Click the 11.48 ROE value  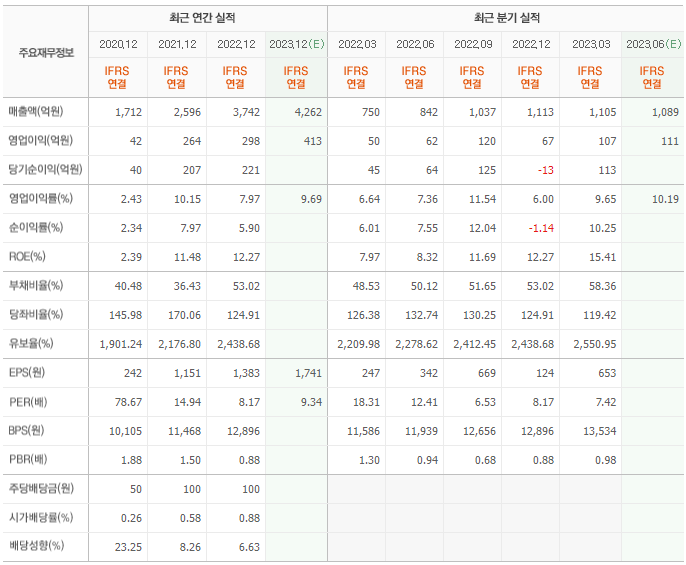tap(187, 257)
